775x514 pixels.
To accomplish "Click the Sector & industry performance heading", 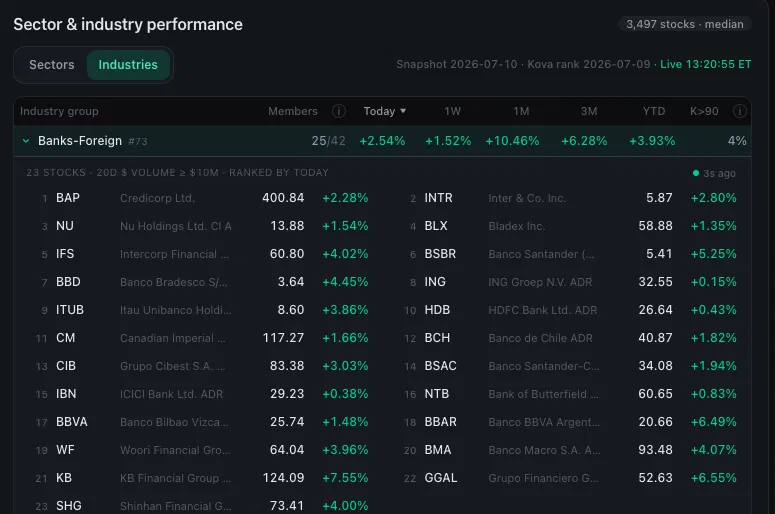I will coord(128,24).
